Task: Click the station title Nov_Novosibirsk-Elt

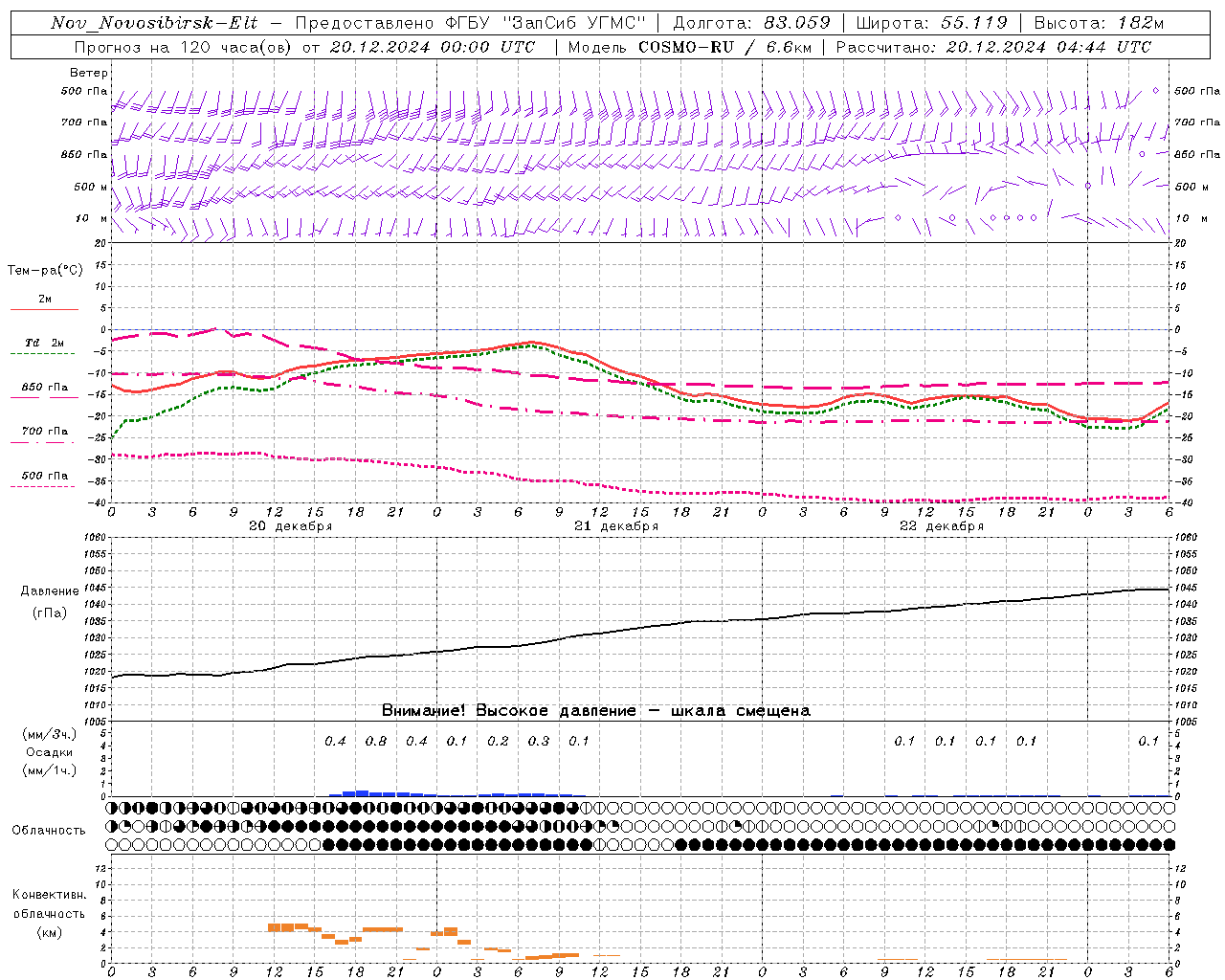Action: [154, 23]
